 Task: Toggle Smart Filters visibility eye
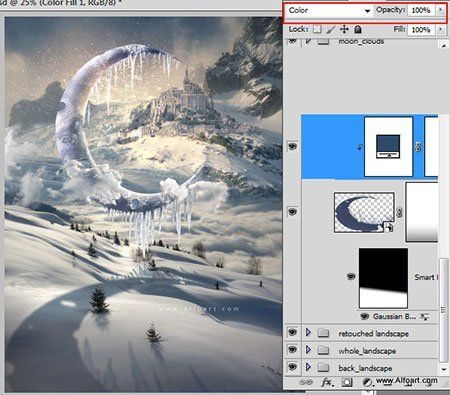click(351, 276)
